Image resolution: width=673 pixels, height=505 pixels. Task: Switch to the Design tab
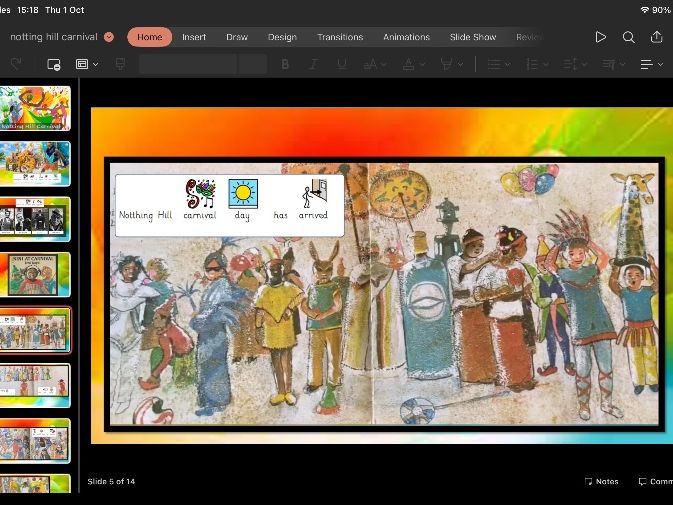[282, 37]
